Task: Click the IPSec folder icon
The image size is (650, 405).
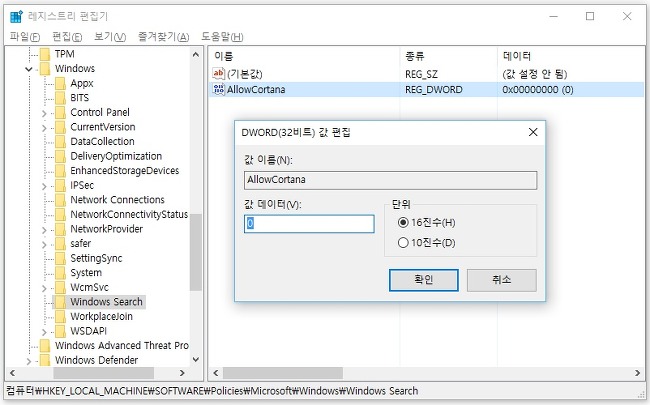Action: [61, 185]
